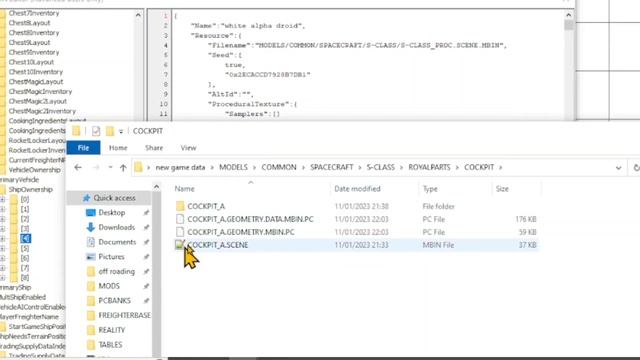Image resolution: width=640 pixels, height=360 pixels.
Task: Open REALITY folder in sidebar
Action: [x=111, y=330]
